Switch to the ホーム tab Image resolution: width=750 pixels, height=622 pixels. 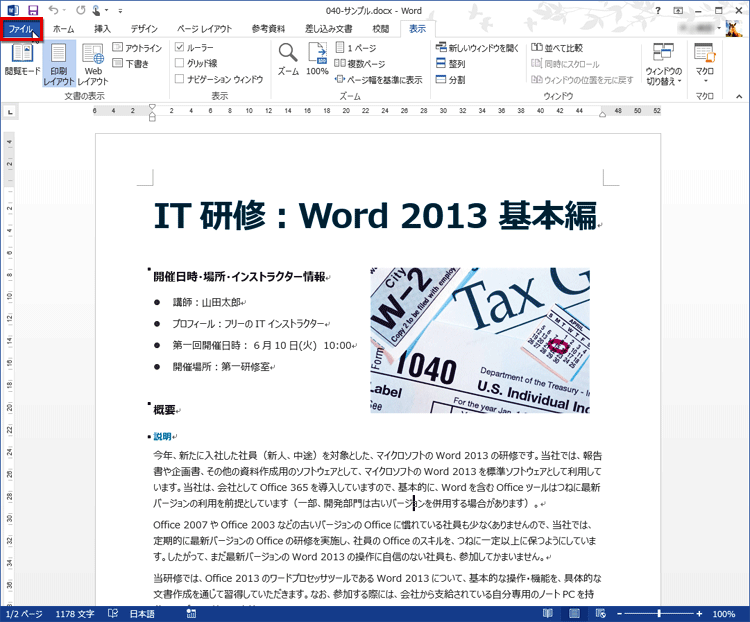click(63, 29)
